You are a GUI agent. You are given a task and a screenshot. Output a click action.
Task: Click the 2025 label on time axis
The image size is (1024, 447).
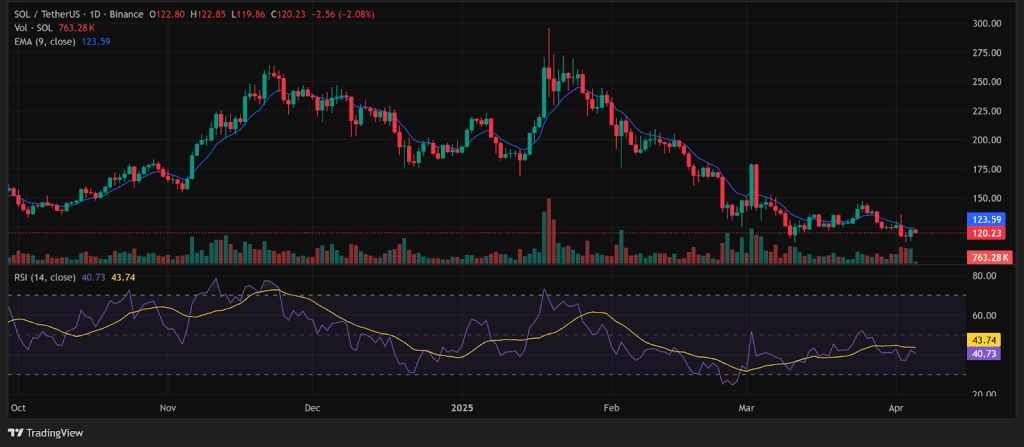pyautogui.click(x=461, y=408)
